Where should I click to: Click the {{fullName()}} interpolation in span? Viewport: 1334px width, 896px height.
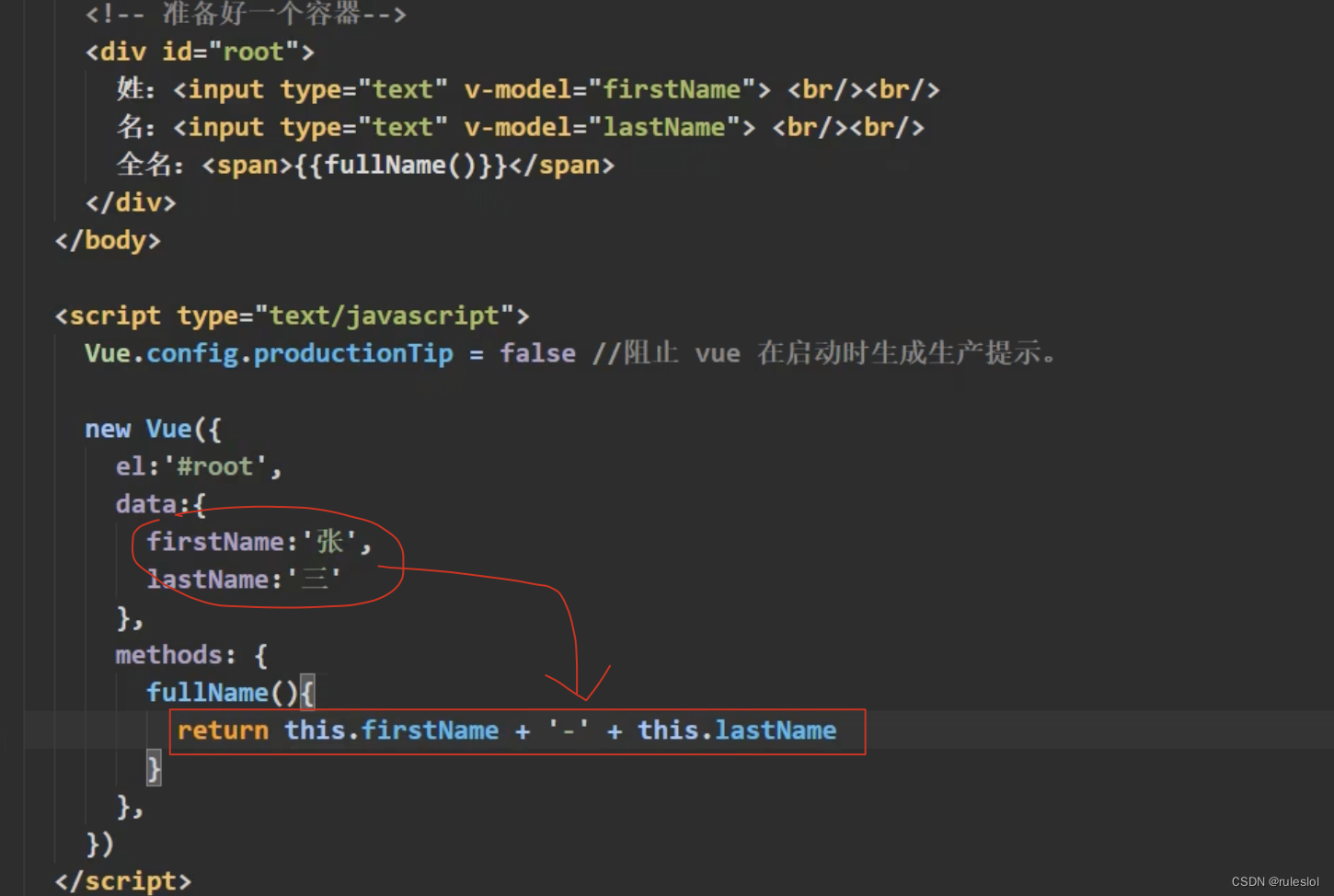401,165
